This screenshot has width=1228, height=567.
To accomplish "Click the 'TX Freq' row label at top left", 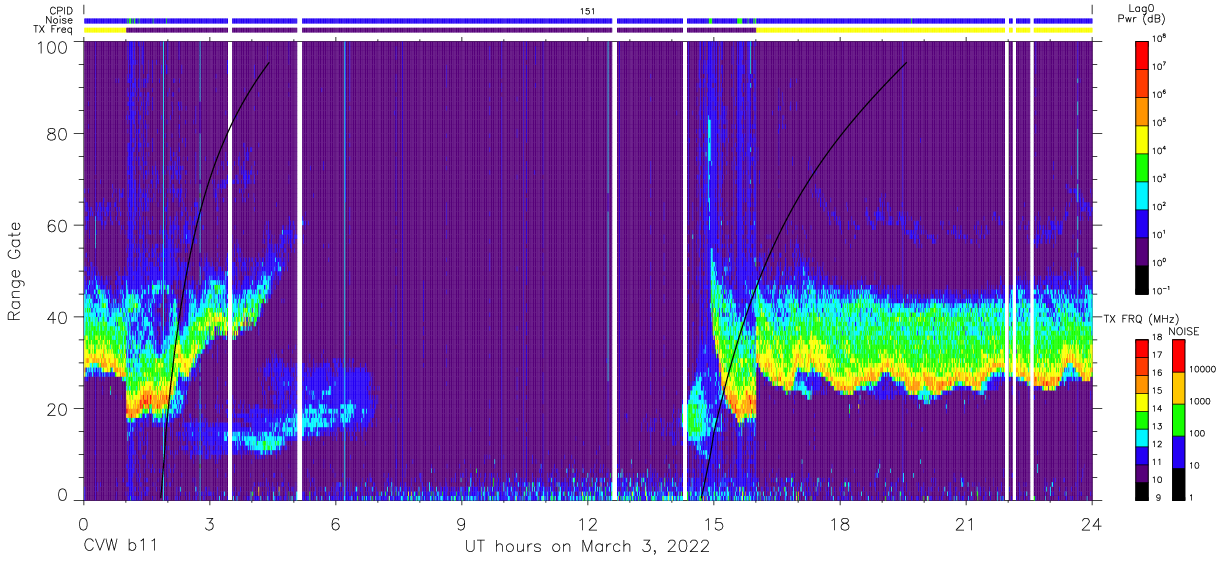I will pyautogui.click(x=52, y=30).
